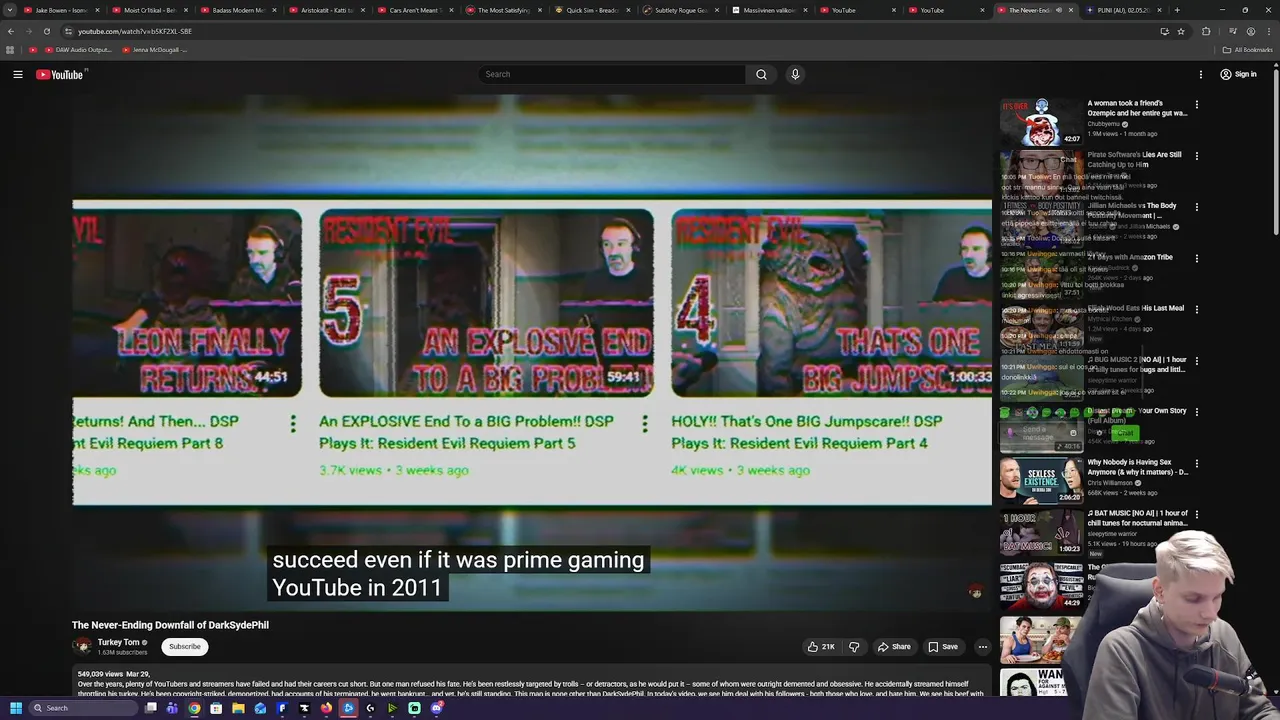Switch to the Cars Aren't Meant browser tab

[414, 10]
